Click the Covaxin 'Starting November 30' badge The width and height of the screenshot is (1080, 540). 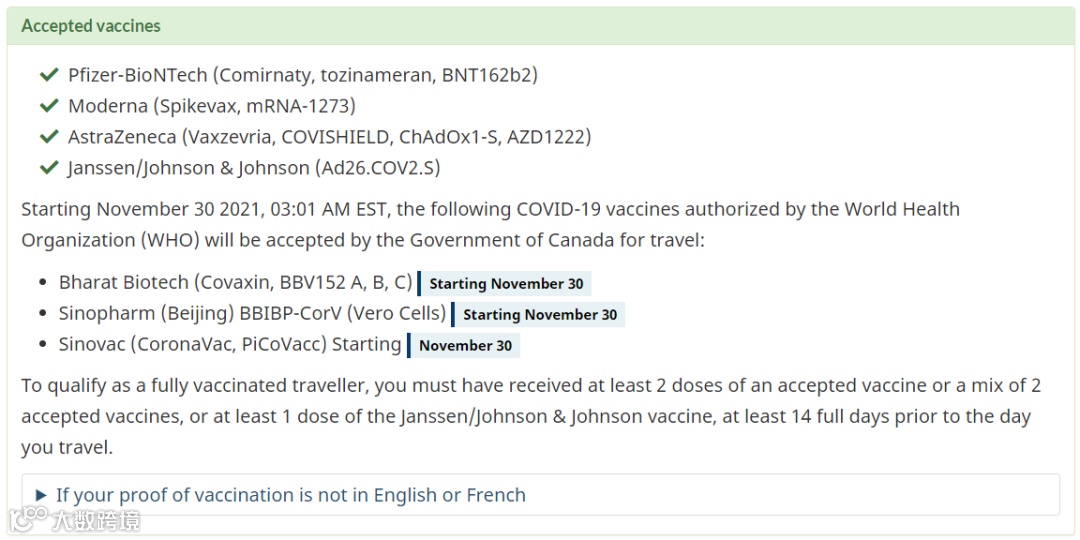pyautogui.click(x=505, y=284)
